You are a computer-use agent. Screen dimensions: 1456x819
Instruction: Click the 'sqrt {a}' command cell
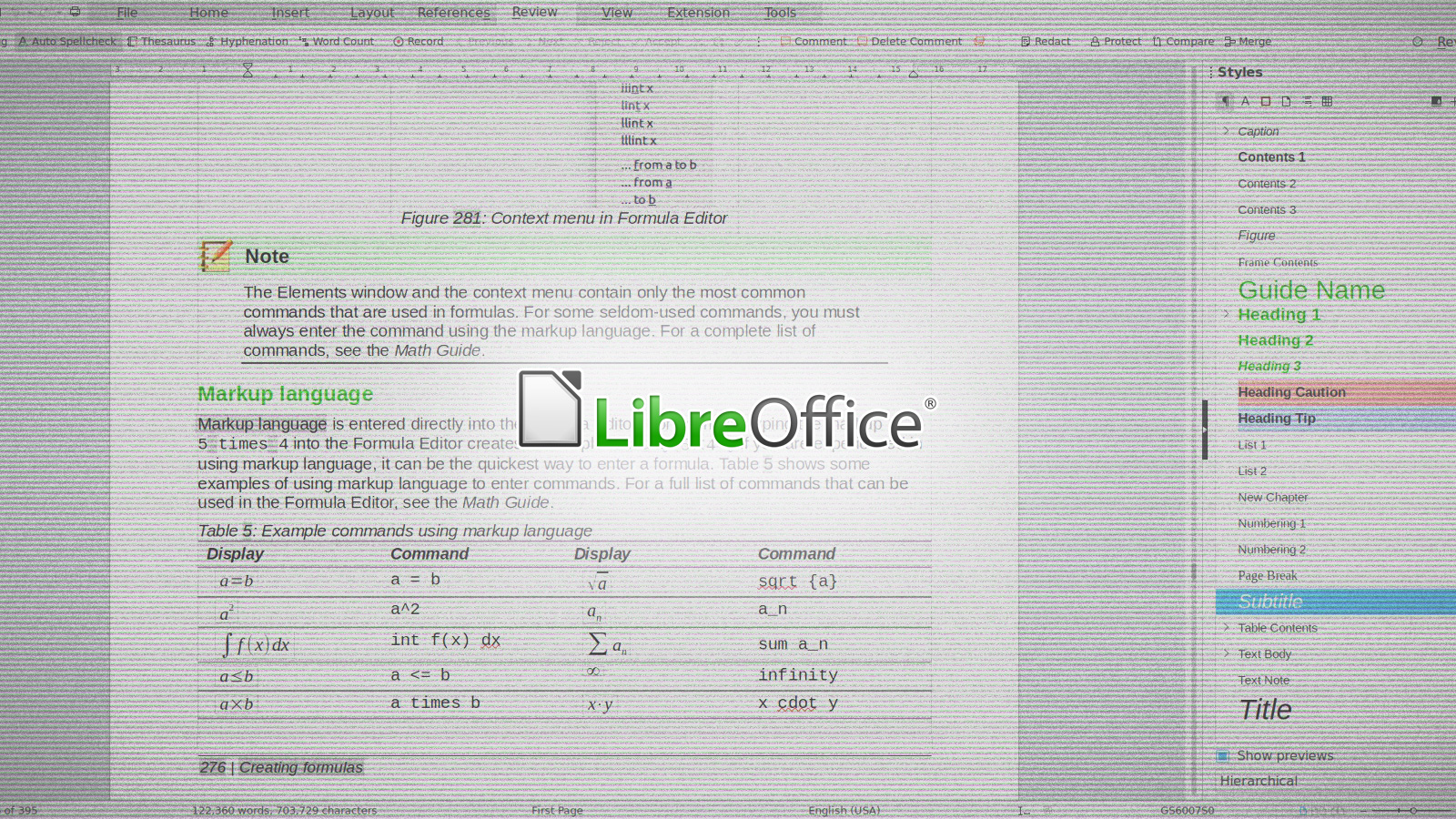pyautogui.click(x=797, y=581)
